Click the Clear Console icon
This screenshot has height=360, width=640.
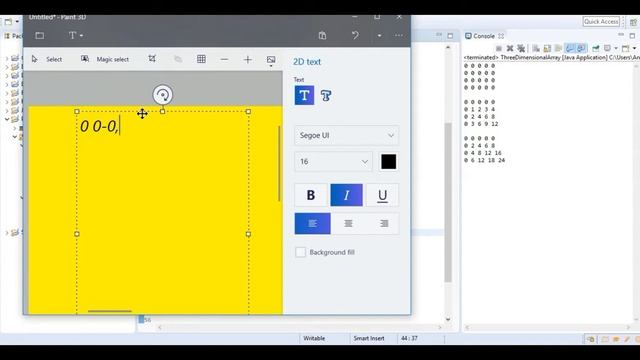536,49
